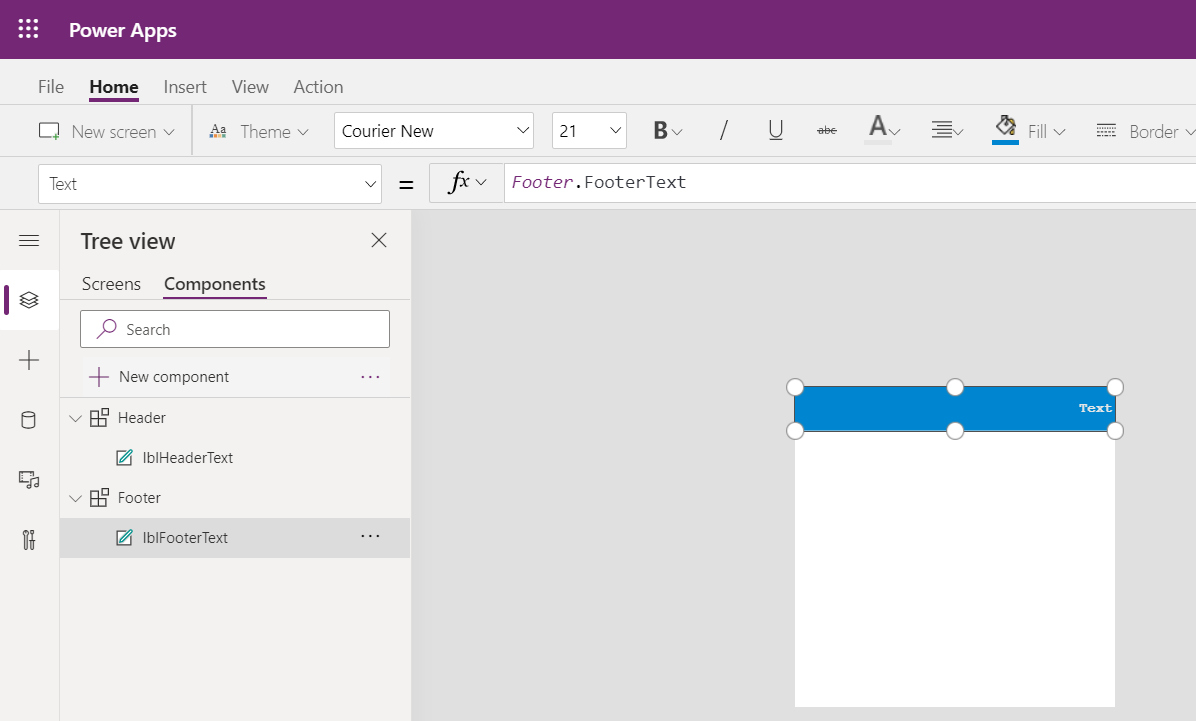This screenshot has width=1196, height=721.
Task: Open the Tree view panel icon
Action: (x=30, y=300)
